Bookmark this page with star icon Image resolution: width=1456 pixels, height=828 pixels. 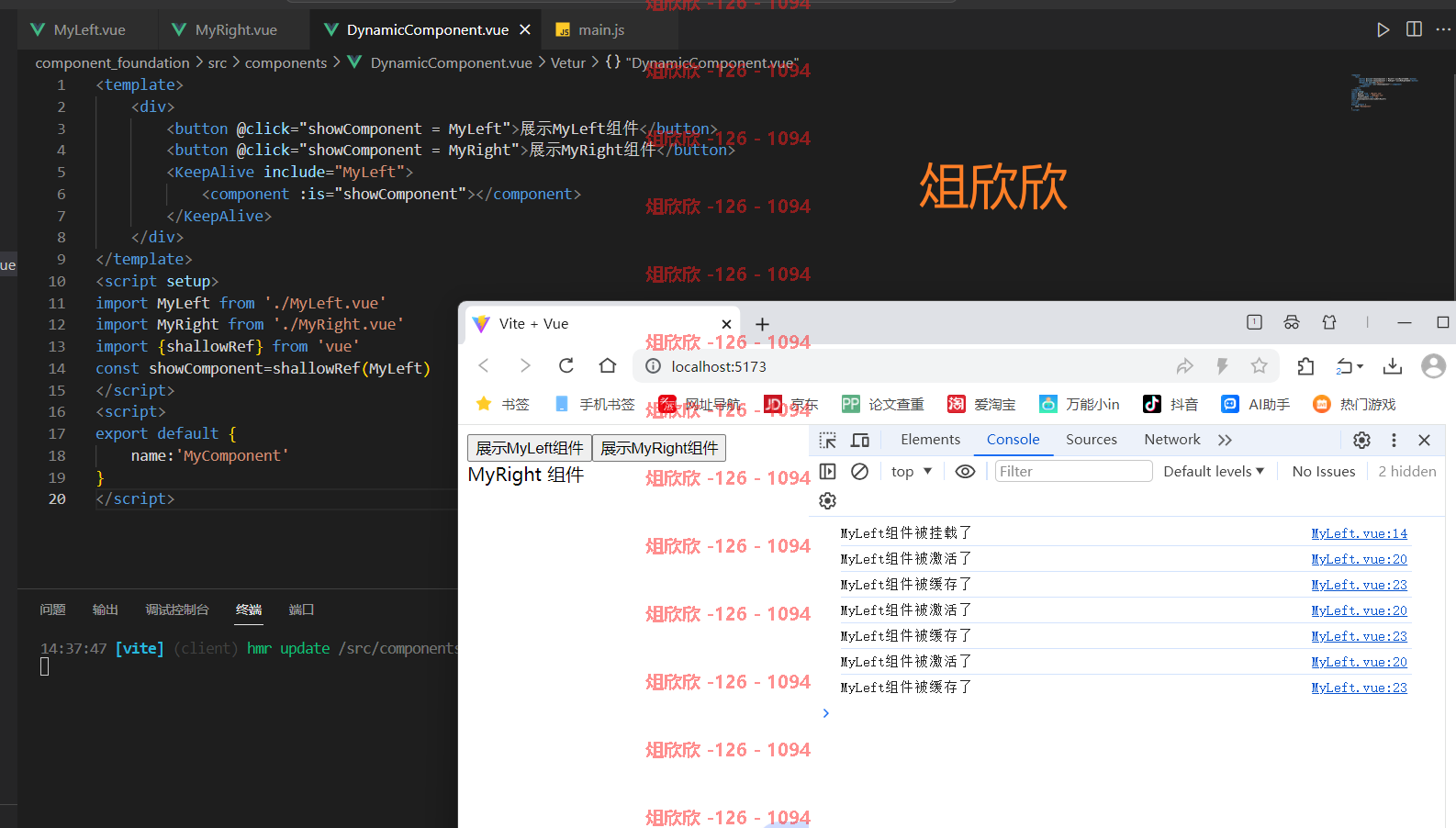1259,366
